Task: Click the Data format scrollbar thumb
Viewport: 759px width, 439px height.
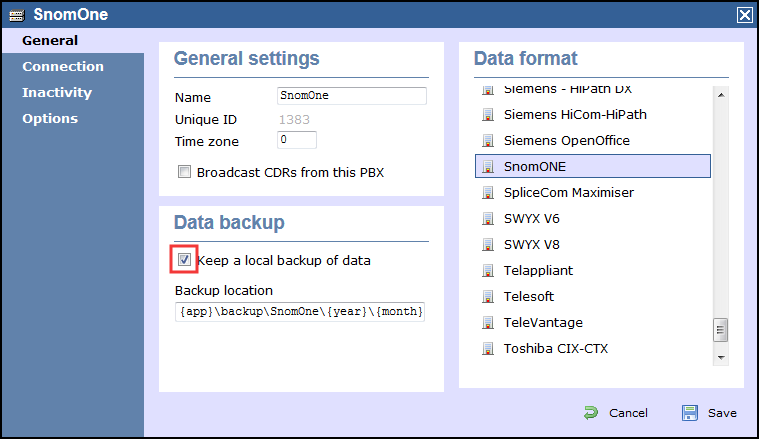Action: tap(720, 330)
